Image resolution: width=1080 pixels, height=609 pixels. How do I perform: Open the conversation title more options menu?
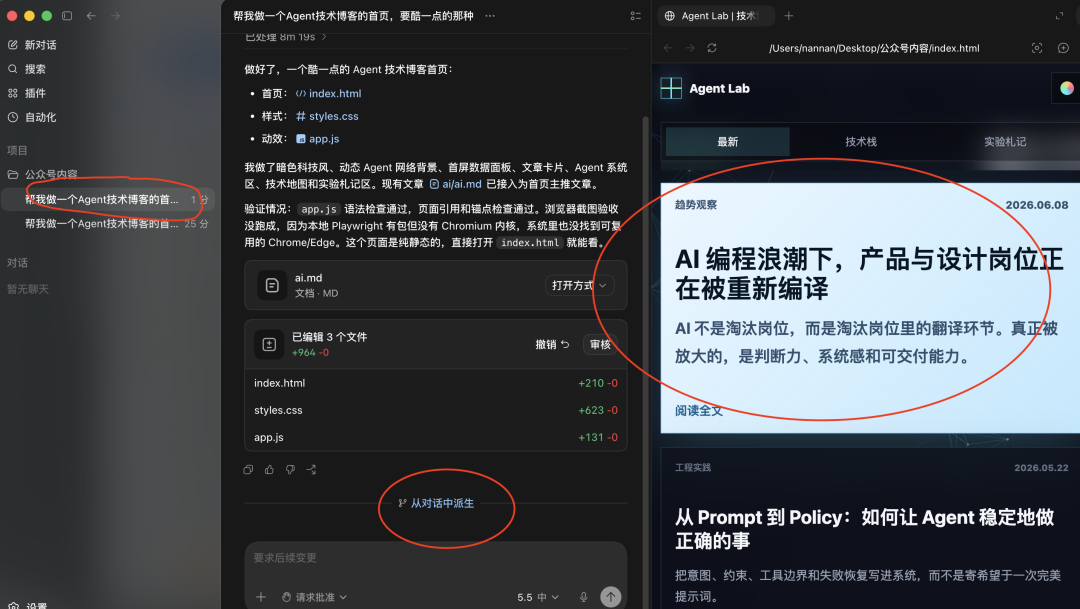[490, 15]
